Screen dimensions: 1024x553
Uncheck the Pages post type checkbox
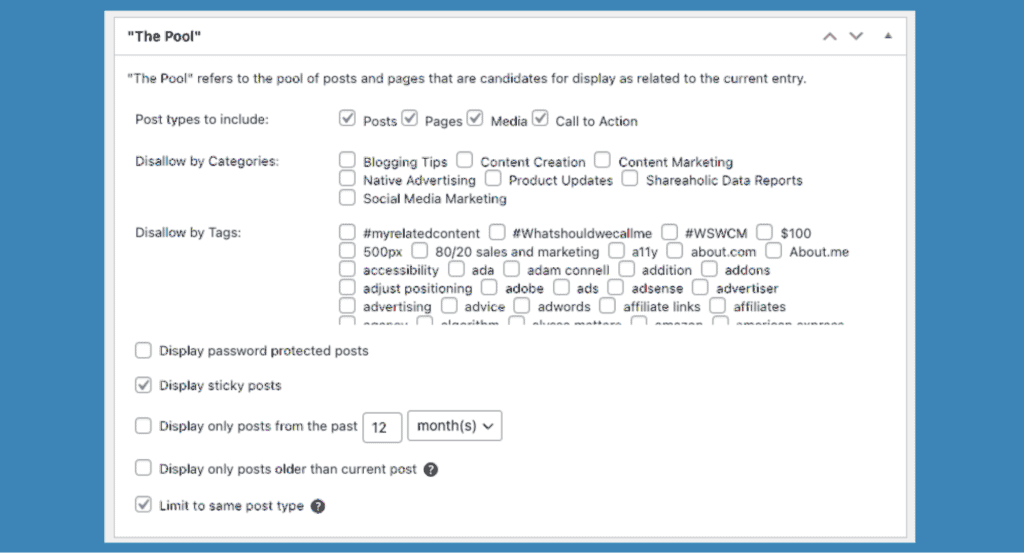[x=409, y=119]
